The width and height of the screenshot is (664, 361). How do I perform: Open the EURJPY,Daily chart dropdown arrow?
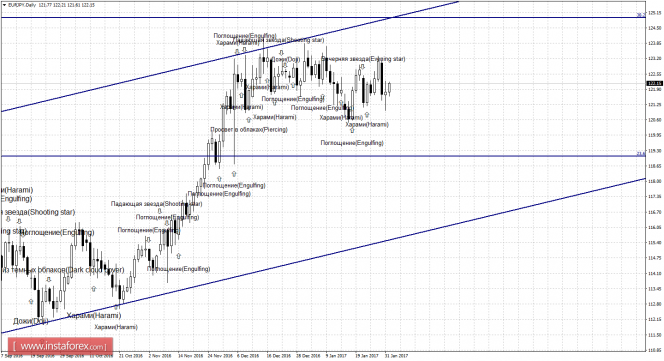(4, 5)
